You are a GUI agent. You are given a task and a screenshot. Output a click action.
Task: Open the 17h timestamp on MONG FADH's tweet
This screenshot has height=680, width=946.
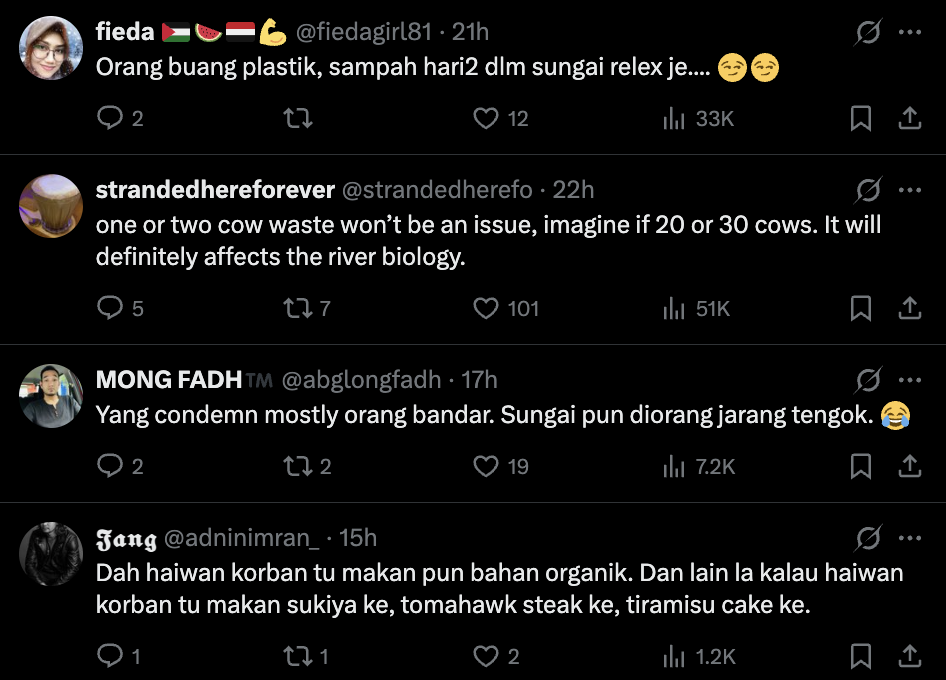tap(479, 380)
